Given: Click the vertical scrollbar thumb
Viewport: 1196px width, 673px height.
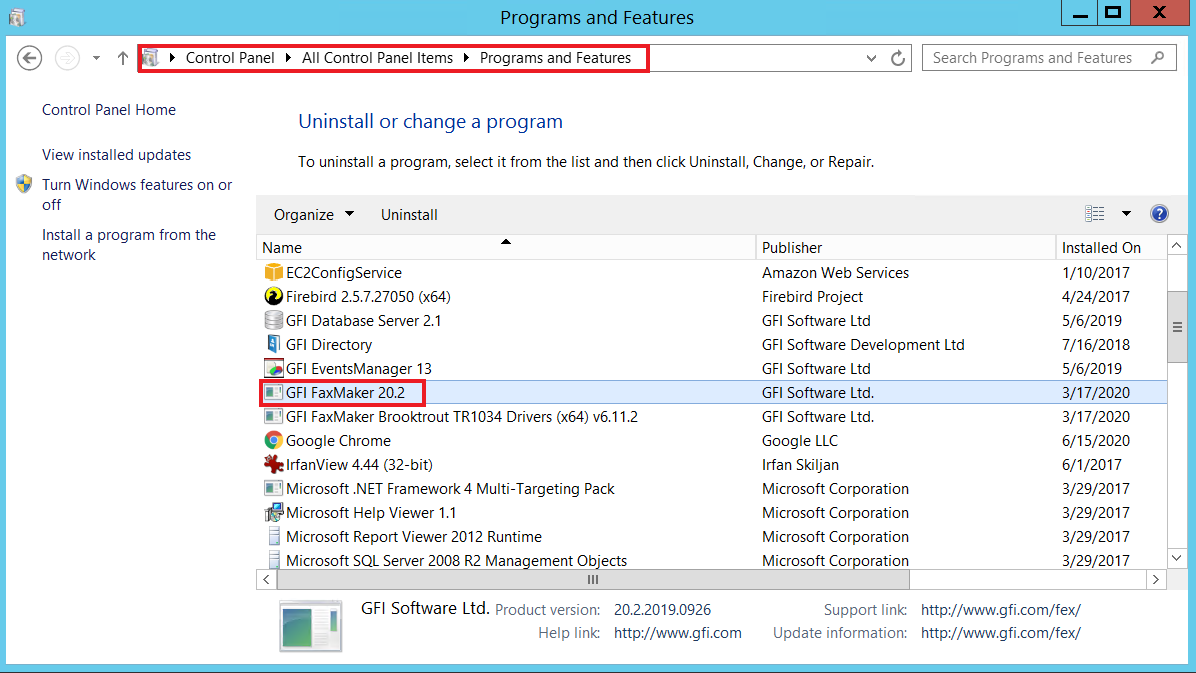Looking at the screenshot, I should pos(1177,327).
